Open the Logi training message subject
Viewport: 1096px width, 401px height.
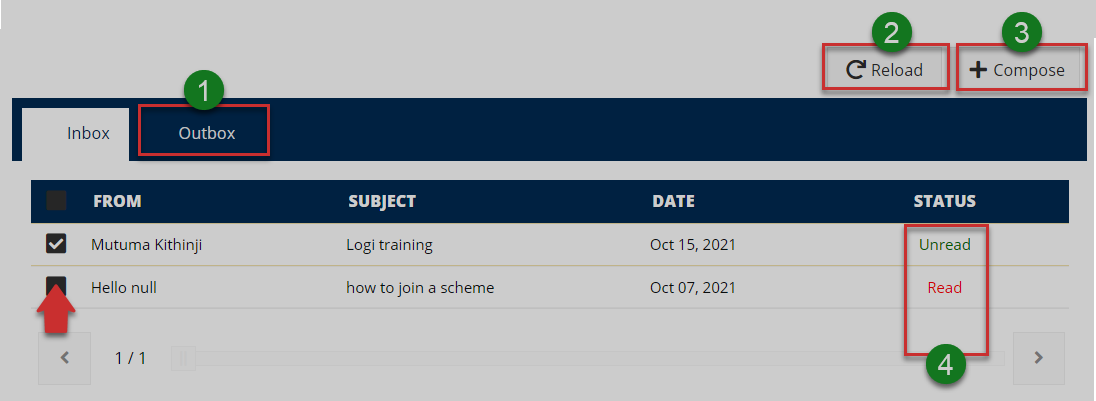pos(389,244)
